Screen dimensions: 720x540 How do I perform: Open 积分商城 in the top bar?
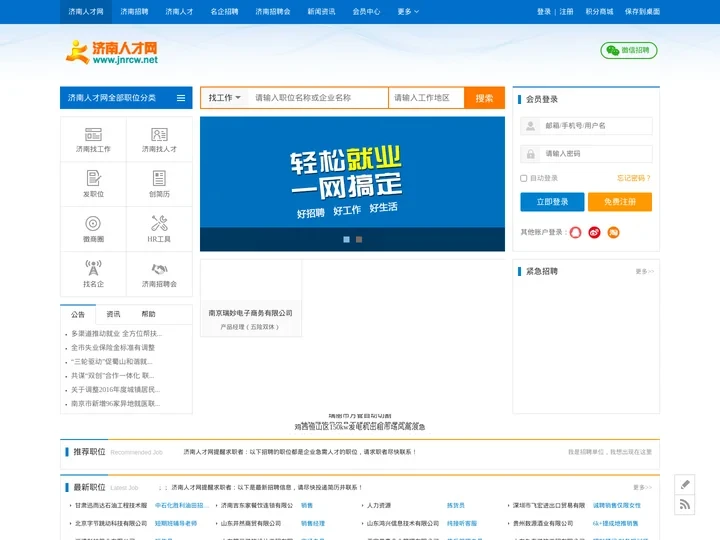pos(599,11)
